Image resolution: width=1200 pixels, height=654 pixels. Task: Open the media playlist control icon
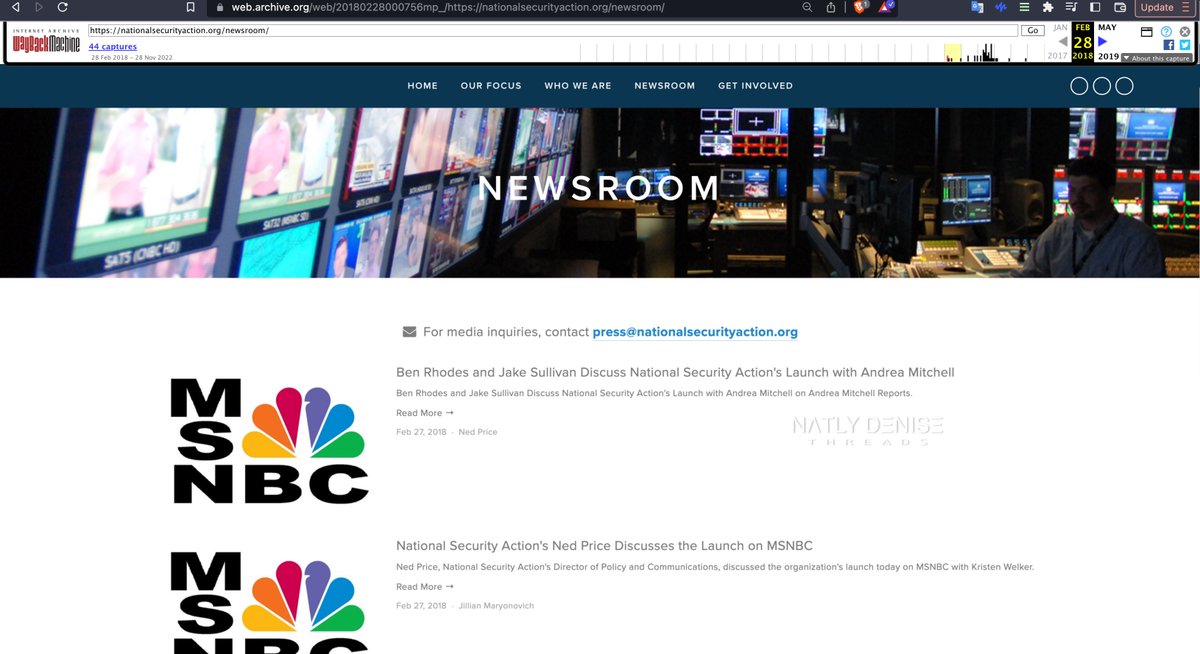(1071, 7)
